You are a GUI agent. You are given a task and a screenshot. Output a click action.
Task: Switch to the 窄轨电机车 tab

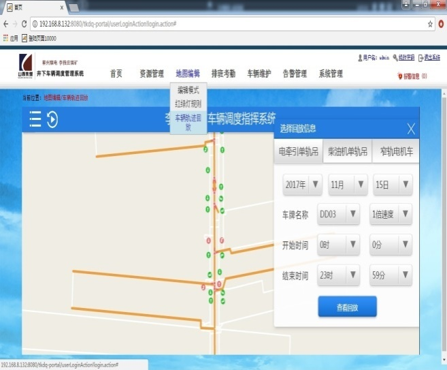point(396,152)
